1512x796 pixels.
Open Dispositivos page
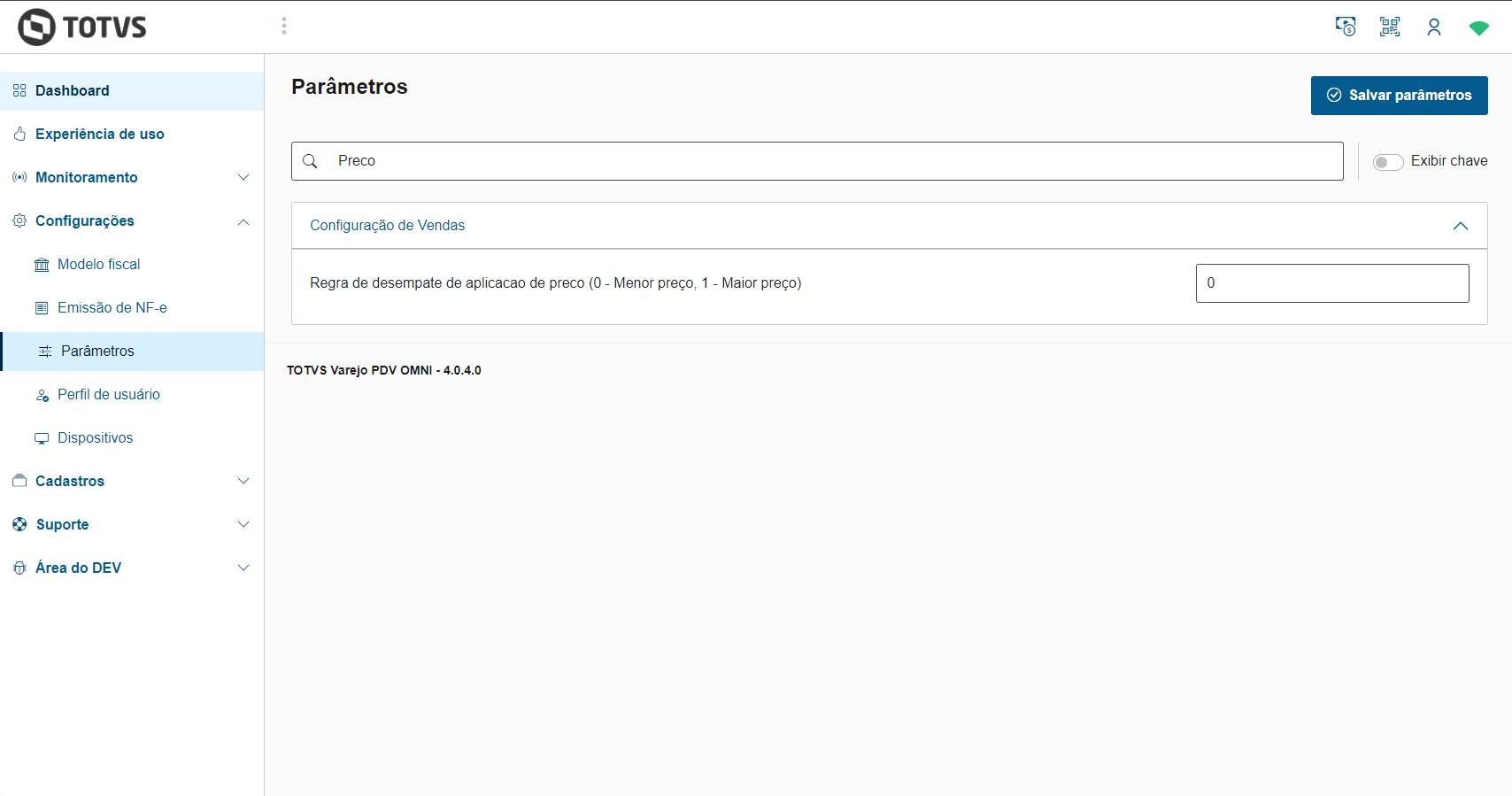pyautogui.click(x=132, y=437)
